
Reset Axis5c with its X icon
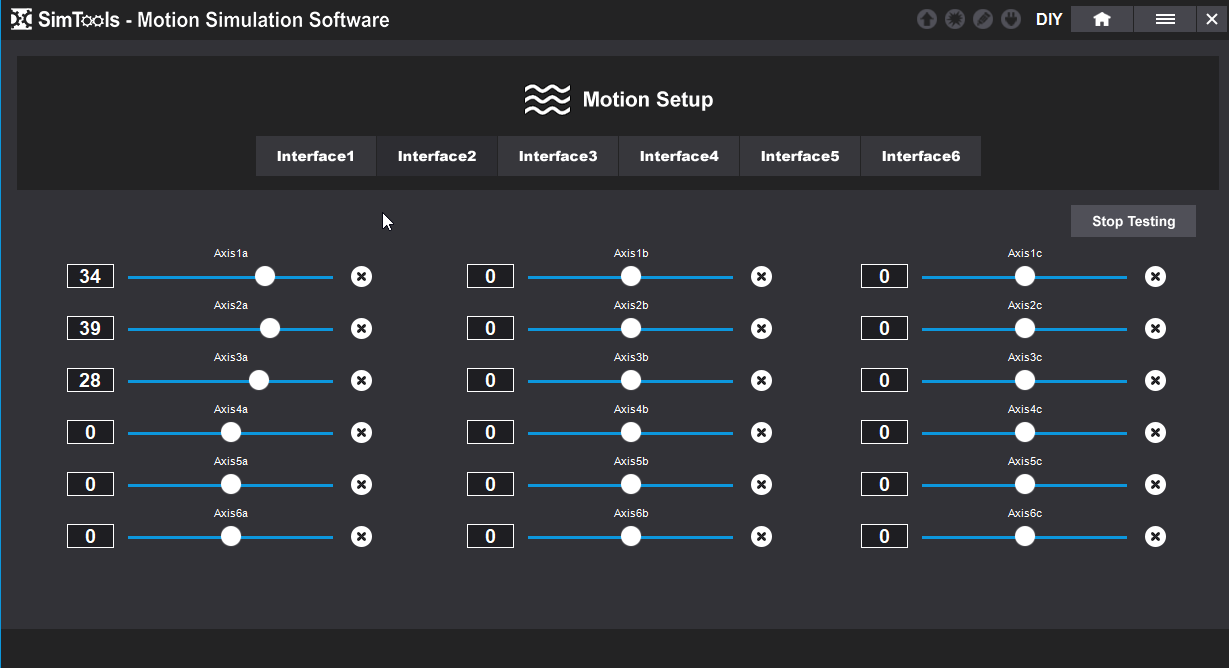[x=1156, y=484]
